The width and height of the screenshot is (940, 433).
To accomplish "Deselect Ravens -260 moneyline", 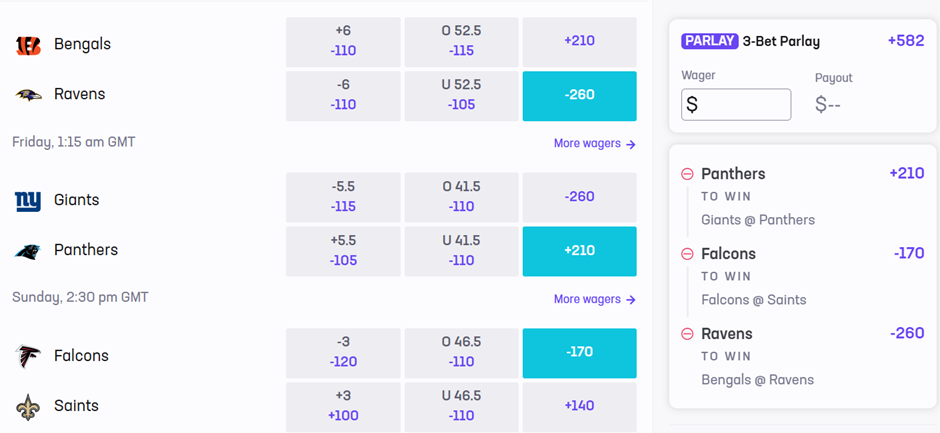I will point(579,96).
